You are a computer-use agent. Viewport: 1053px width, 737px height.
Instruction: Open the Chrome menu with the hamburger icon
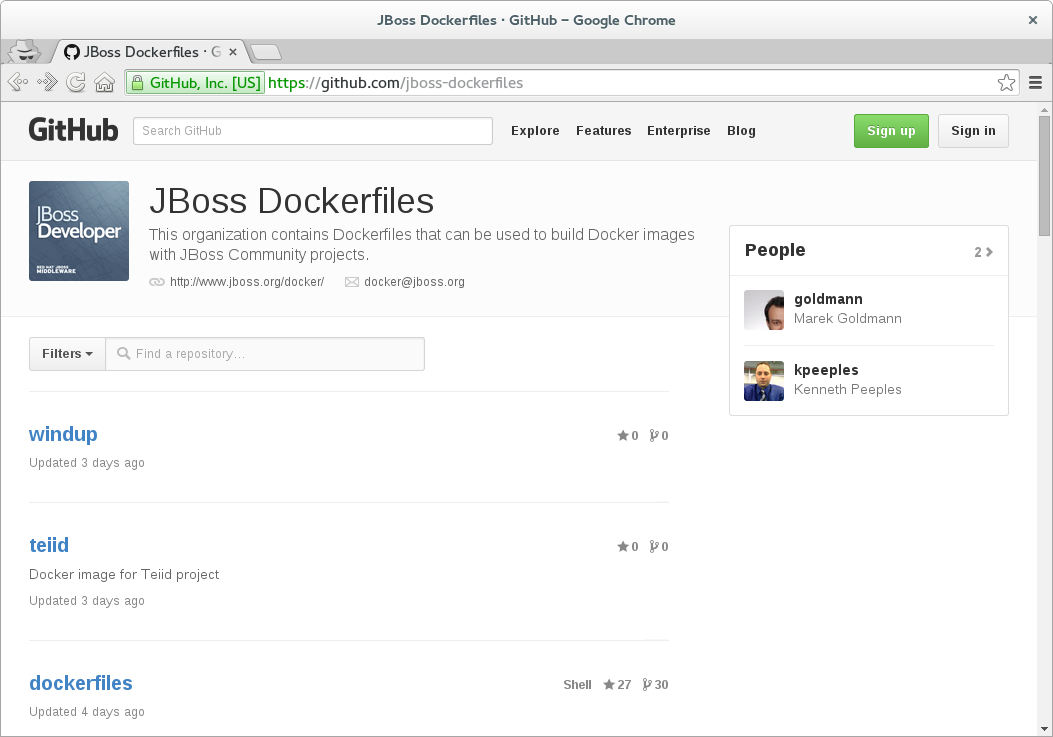pyautogui.click(x=1035, y=82)
